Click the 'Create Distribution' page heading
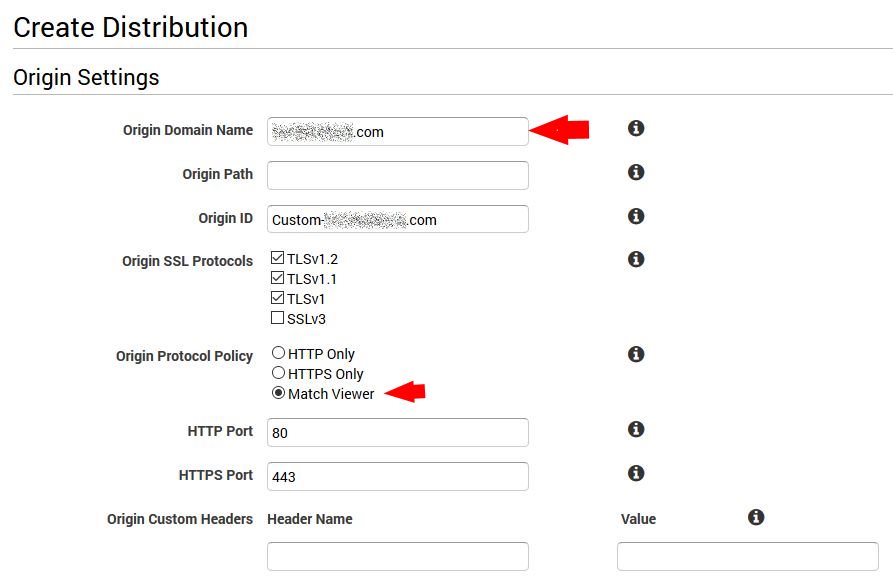The width and height of the screenshot is (893, 583). click(x=130, y=27)
